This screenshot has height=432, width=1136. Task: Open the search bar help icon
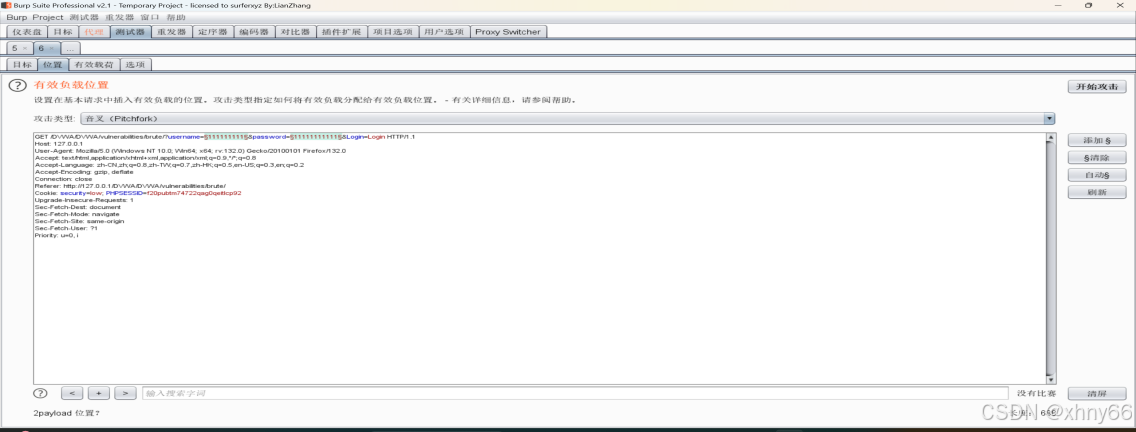pos(41,393)
